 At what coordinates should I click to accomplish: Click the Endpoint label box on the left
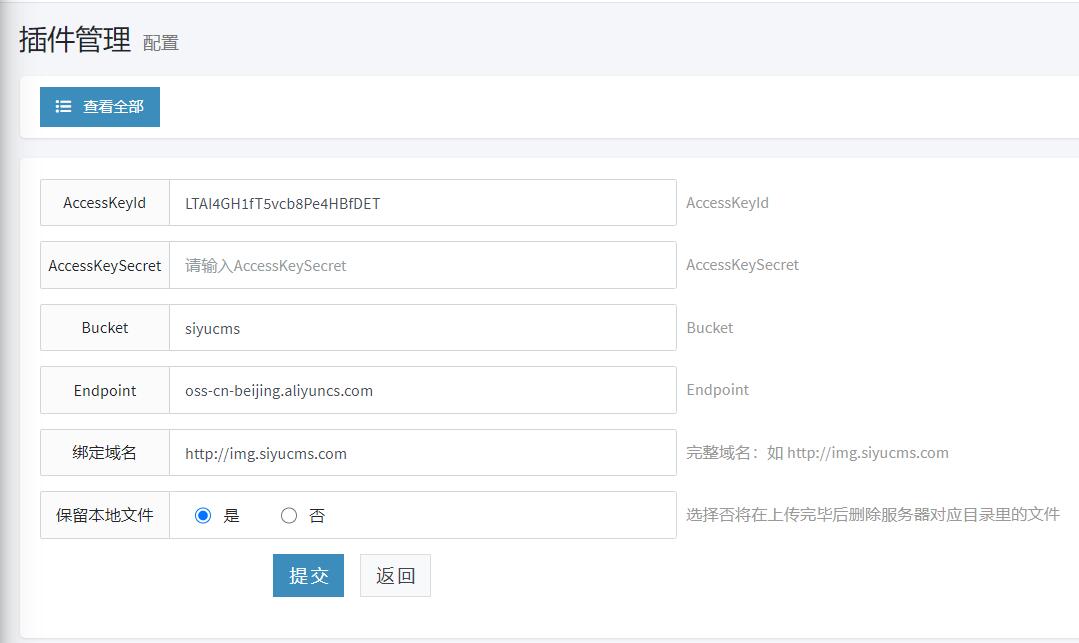[105, 390]
